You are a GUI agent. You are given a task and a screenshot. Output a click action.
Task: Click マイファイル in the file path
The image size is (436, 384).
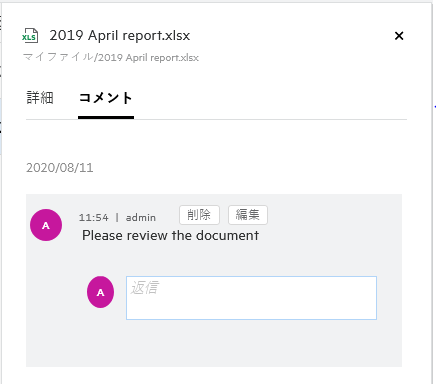pos(58,57)
